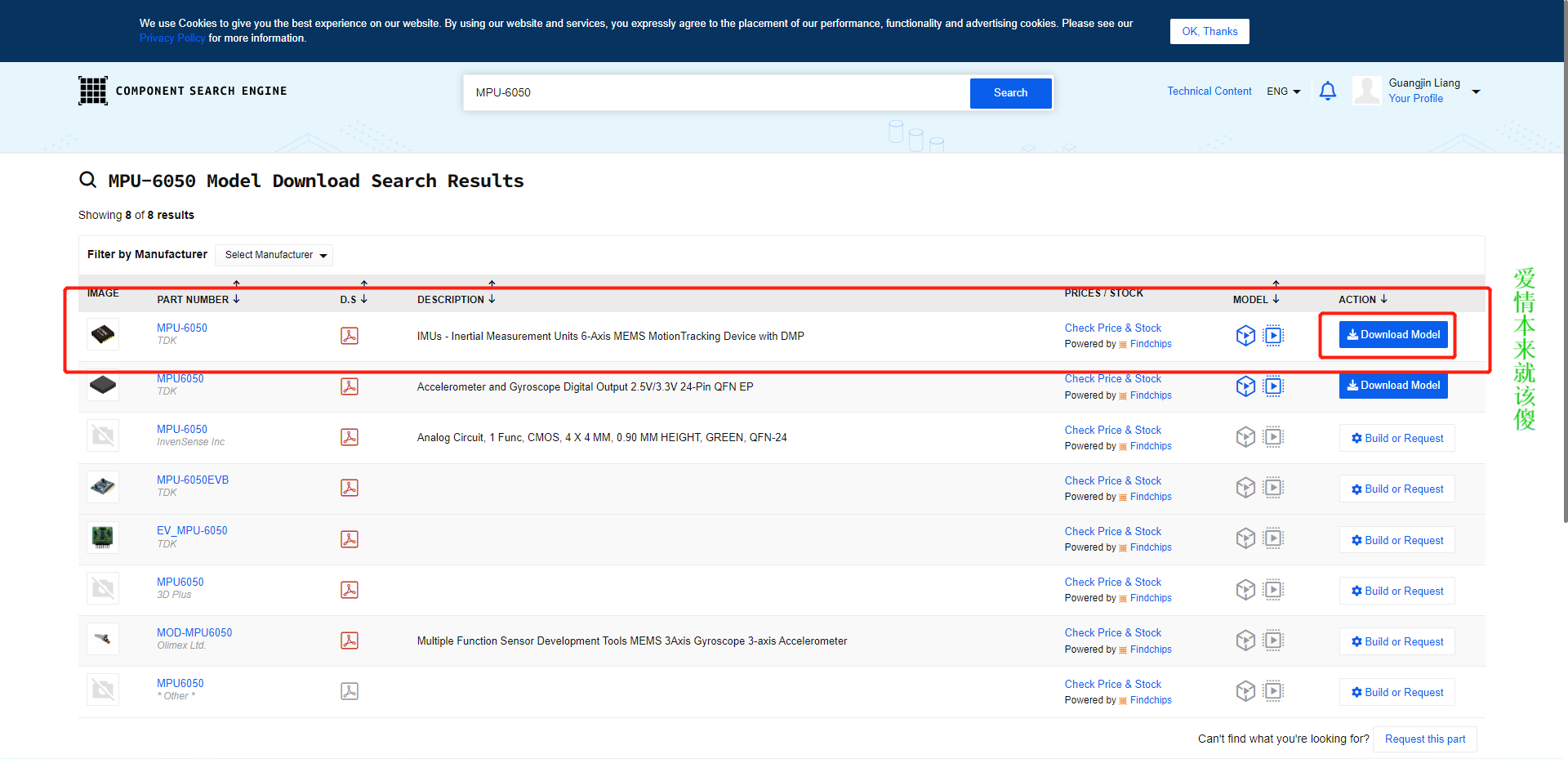Check Price & Stock for MPU6050 Other
Viewport: 1568px width, 759px height.
coord(1112,684)
